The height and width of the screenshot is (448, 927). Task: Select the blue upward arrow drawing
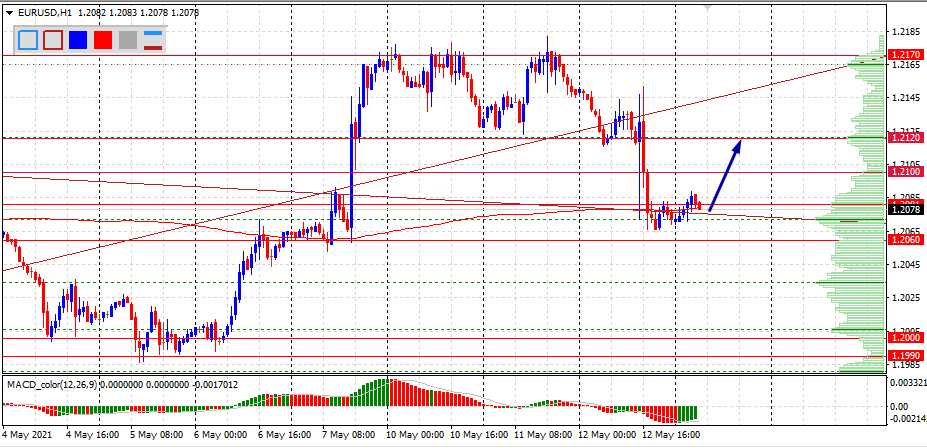[725, 174]
